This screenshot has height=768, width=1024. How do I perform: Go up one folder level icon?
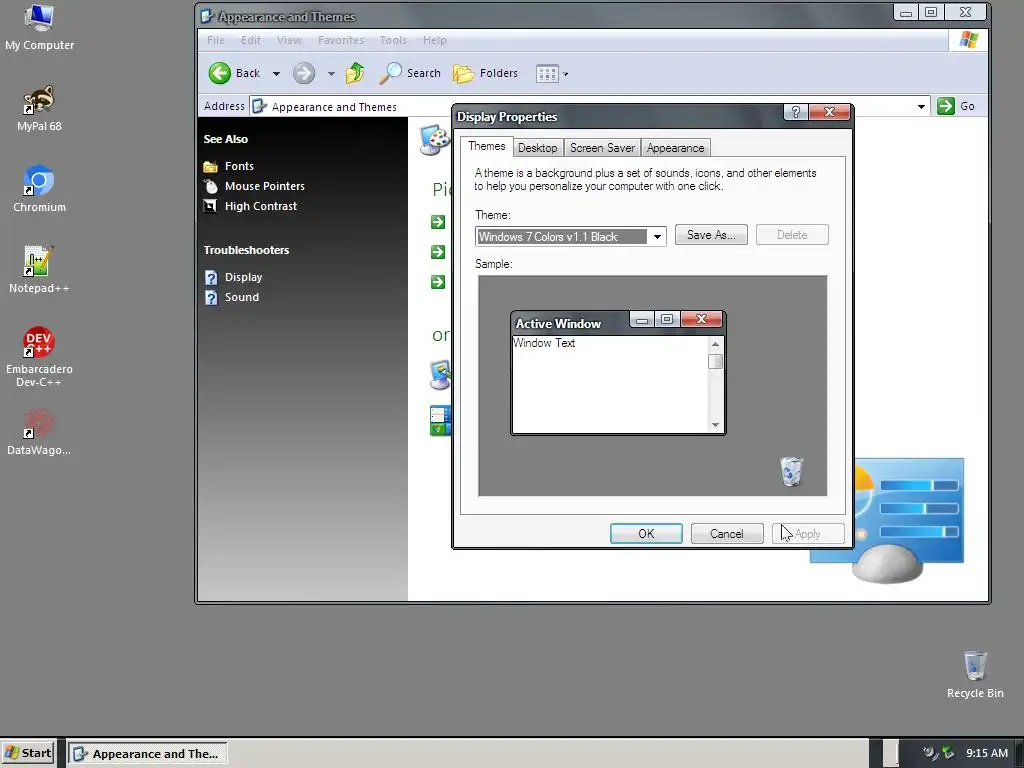coord(355,73)
